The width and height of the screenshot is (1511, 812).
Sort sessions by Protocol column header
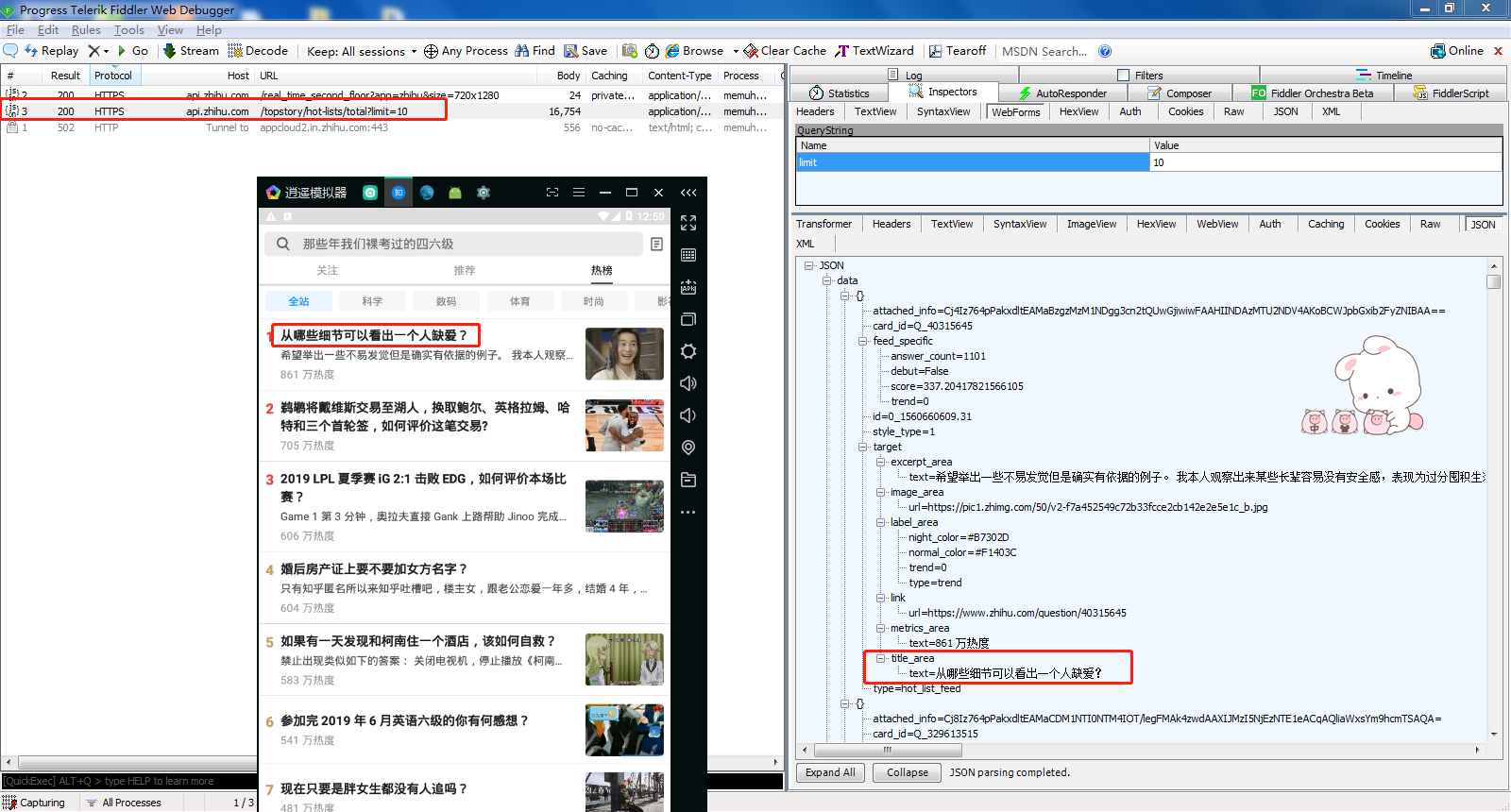(113, 76)
